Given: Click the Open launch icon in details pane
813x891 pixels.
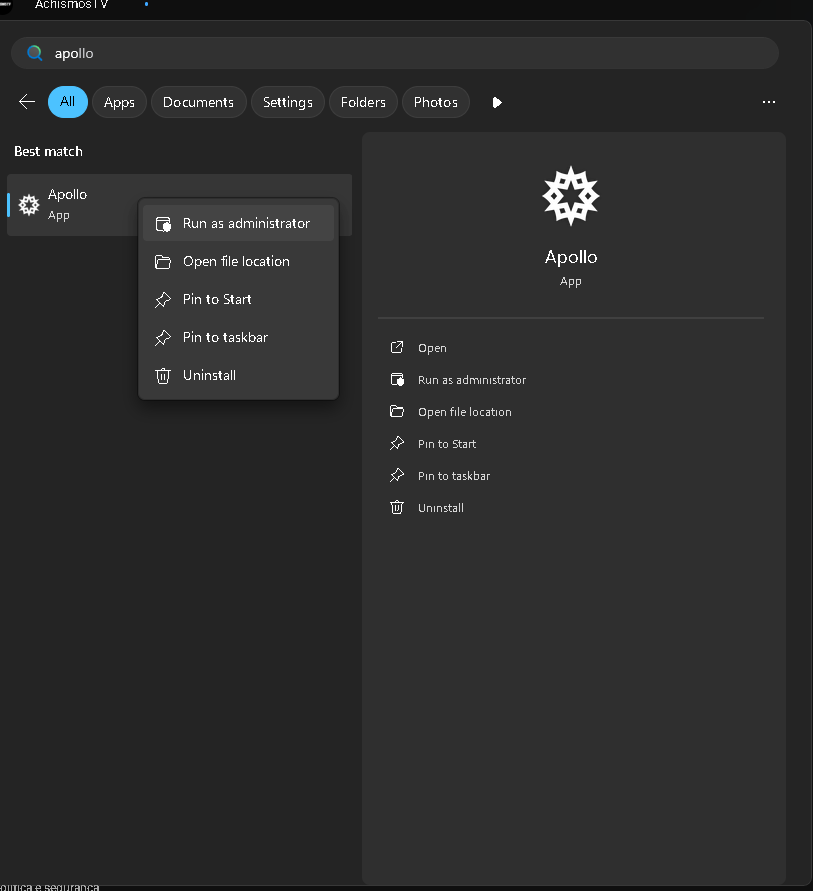Looking at the screenshot, I should (397, 347).
